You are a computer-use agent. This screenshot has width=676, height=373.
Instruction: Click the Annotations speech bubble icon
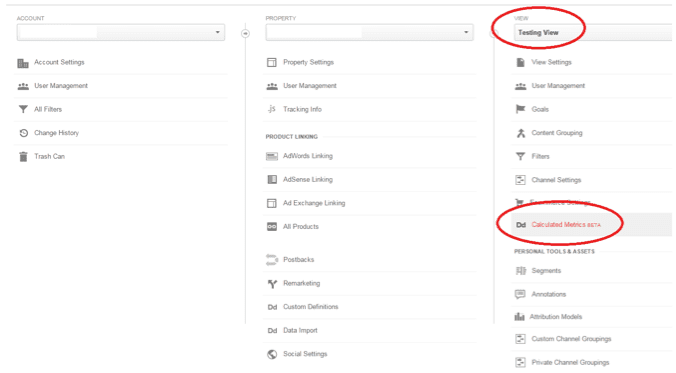520,294
